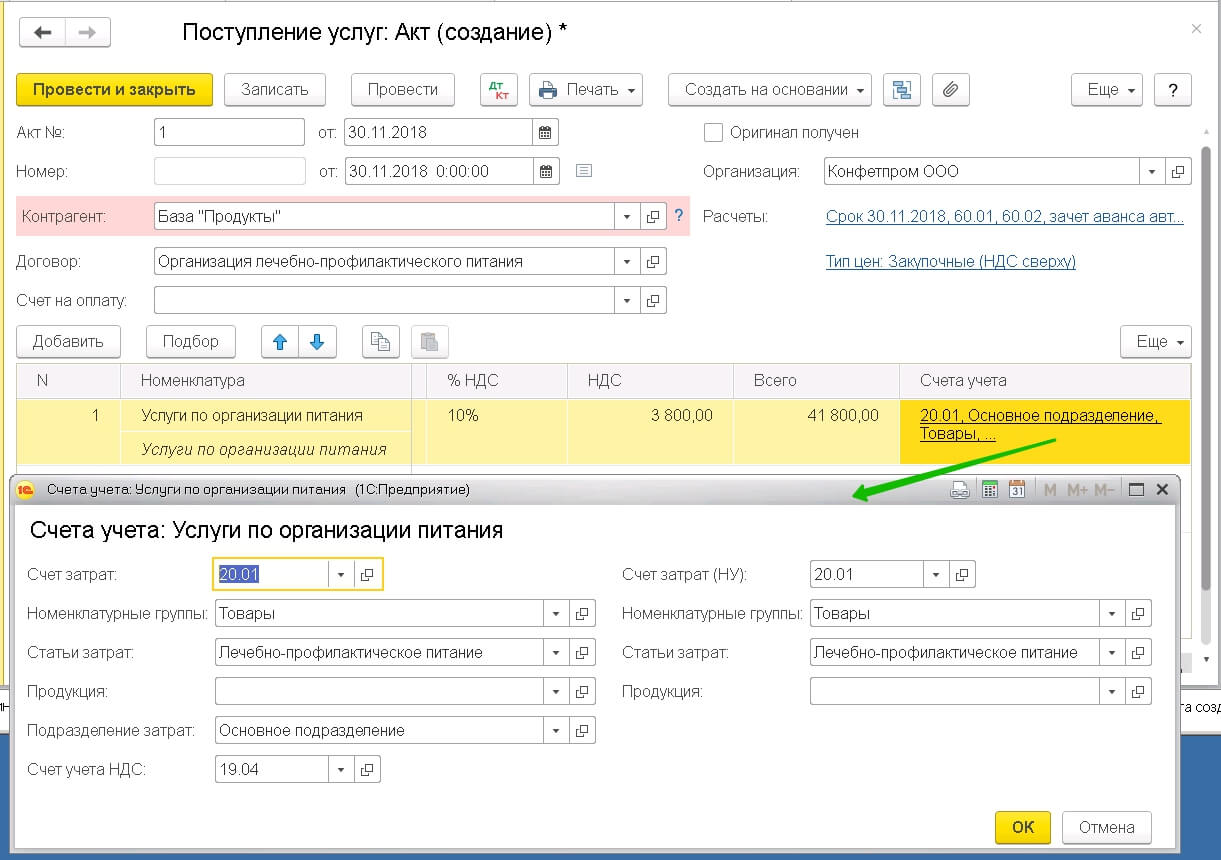Image resolution: width=1221 pixels, height=860 pixels.
Task: Open the Тип цен: Закупочные link
Action: 950,262
